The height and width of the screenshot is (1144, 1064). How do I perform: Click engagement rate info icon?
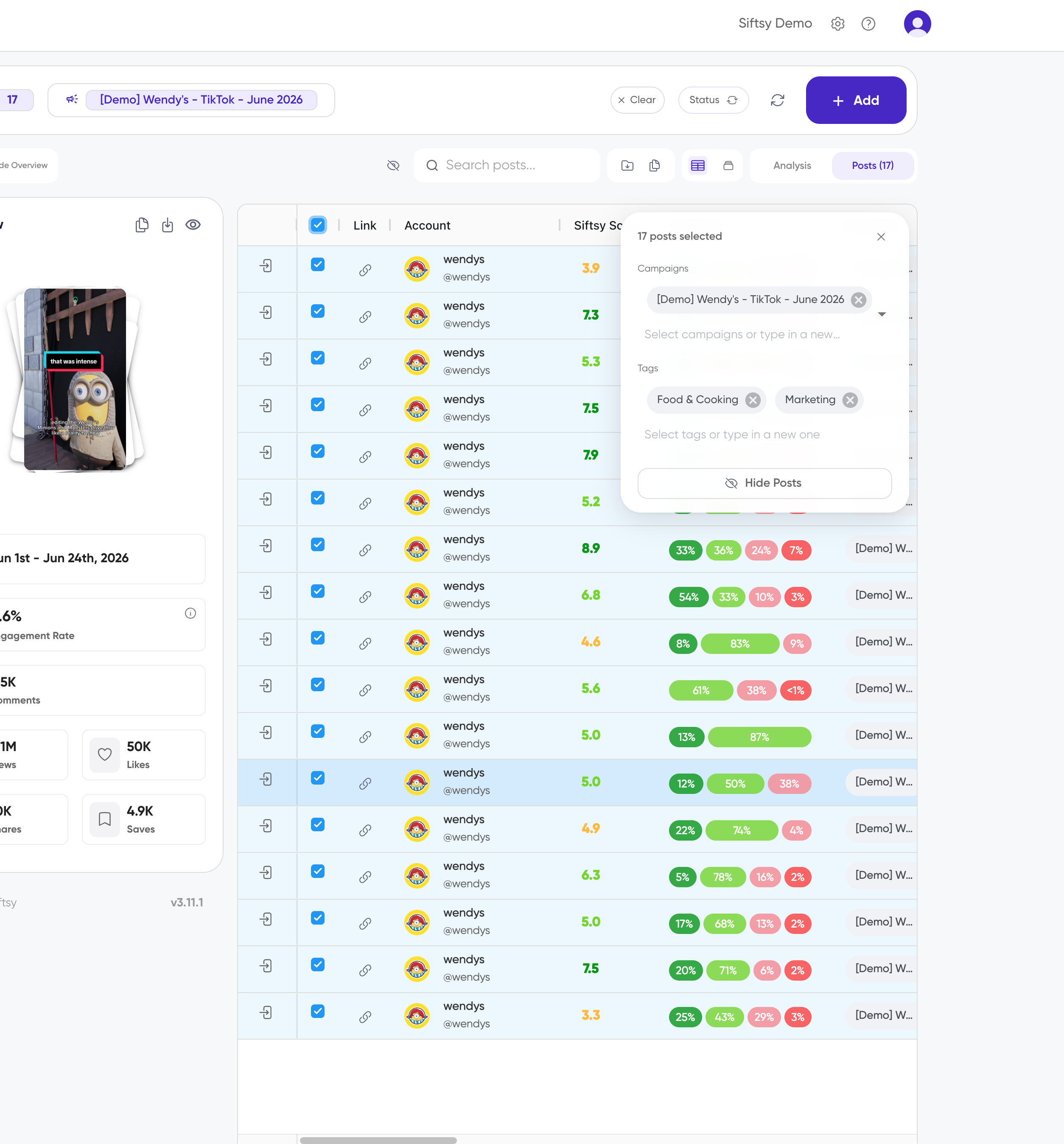click(190, 614)
